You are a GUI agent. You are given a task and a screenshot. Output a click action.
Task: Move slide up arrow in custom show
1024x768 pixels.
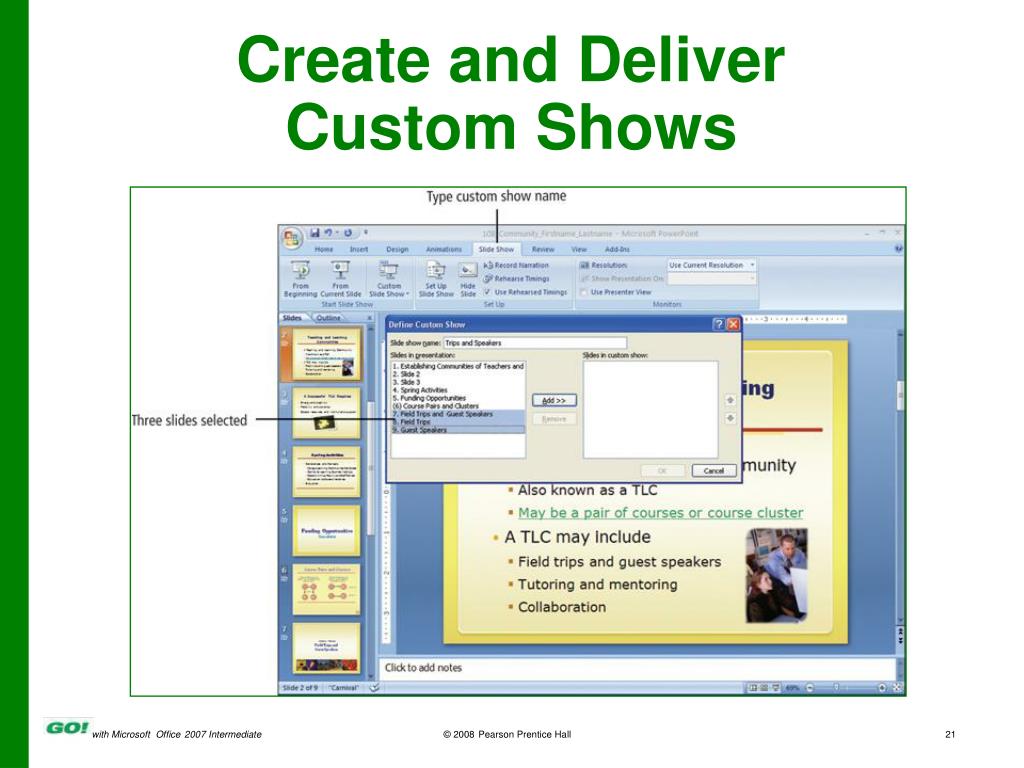[x=730, y=400]
